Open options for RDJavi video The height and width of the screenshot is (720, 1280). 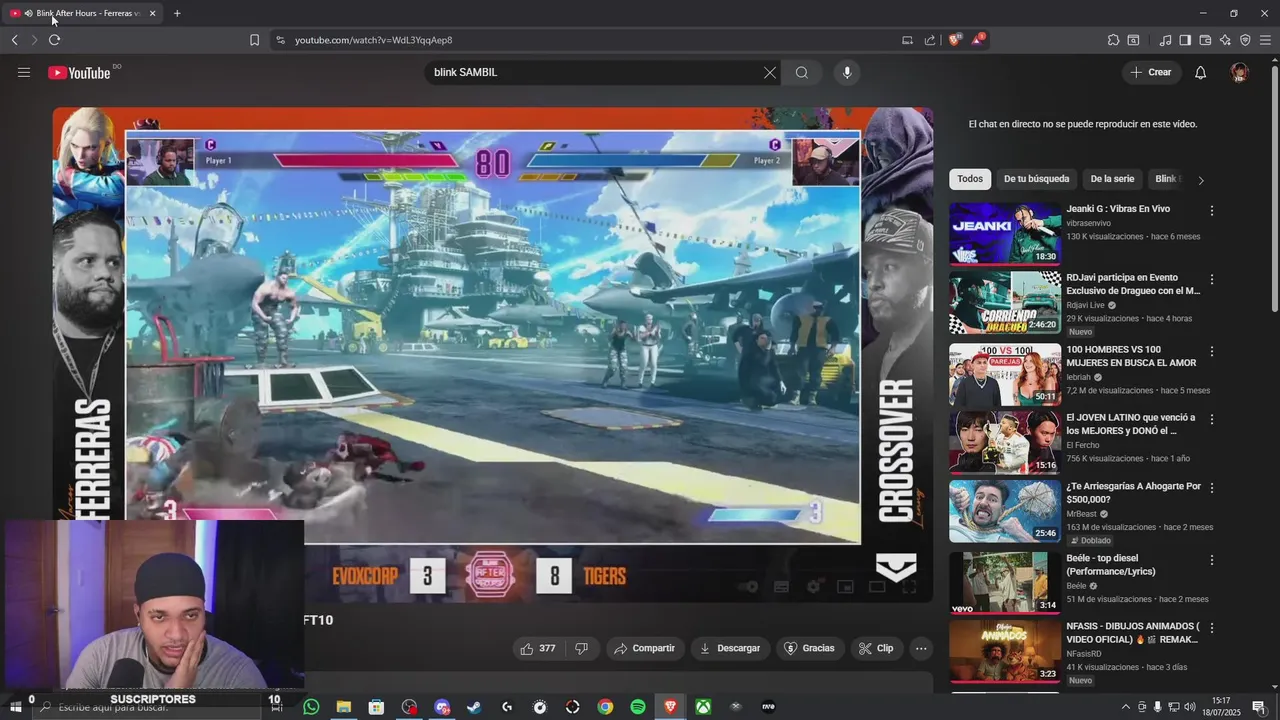pos(1211,280)
